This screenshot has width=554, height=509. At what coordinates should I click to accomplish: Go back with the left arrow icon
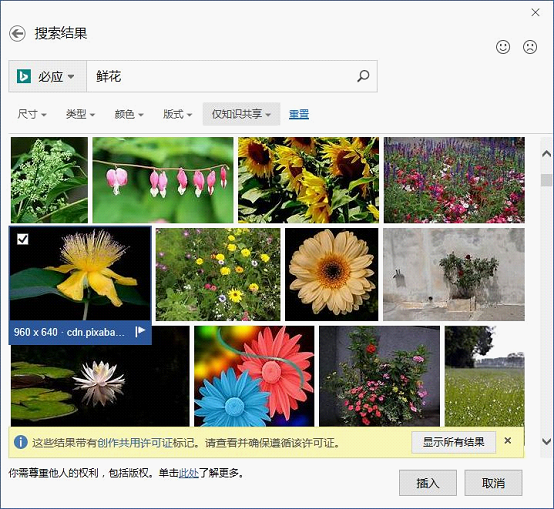point(17,34)
